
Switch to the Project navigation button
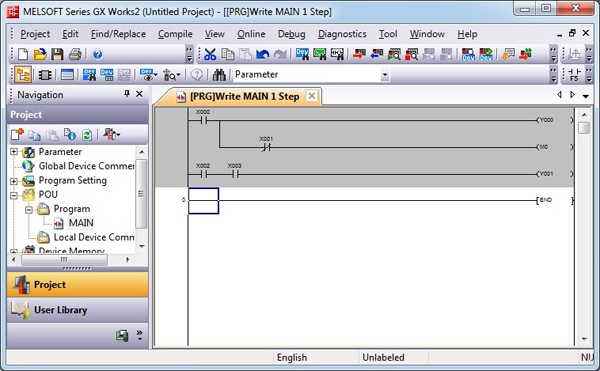(x=78, y=285)
